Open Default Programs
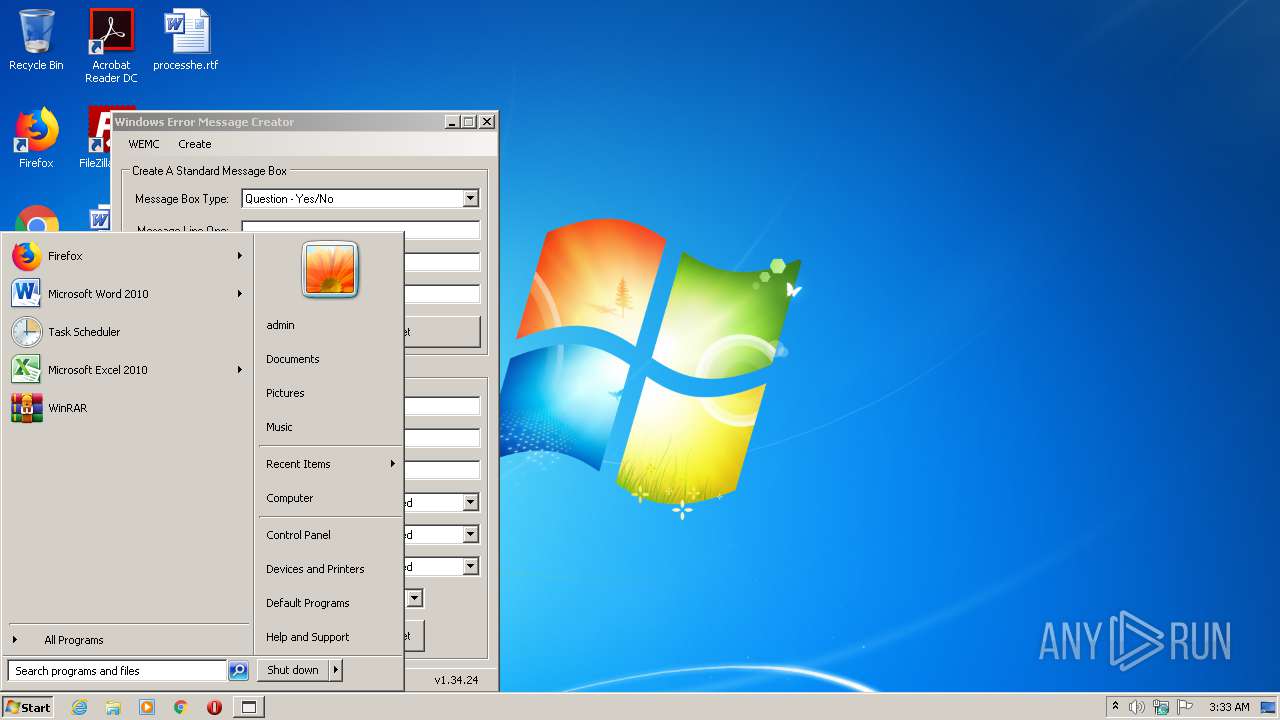 [330, 603]
